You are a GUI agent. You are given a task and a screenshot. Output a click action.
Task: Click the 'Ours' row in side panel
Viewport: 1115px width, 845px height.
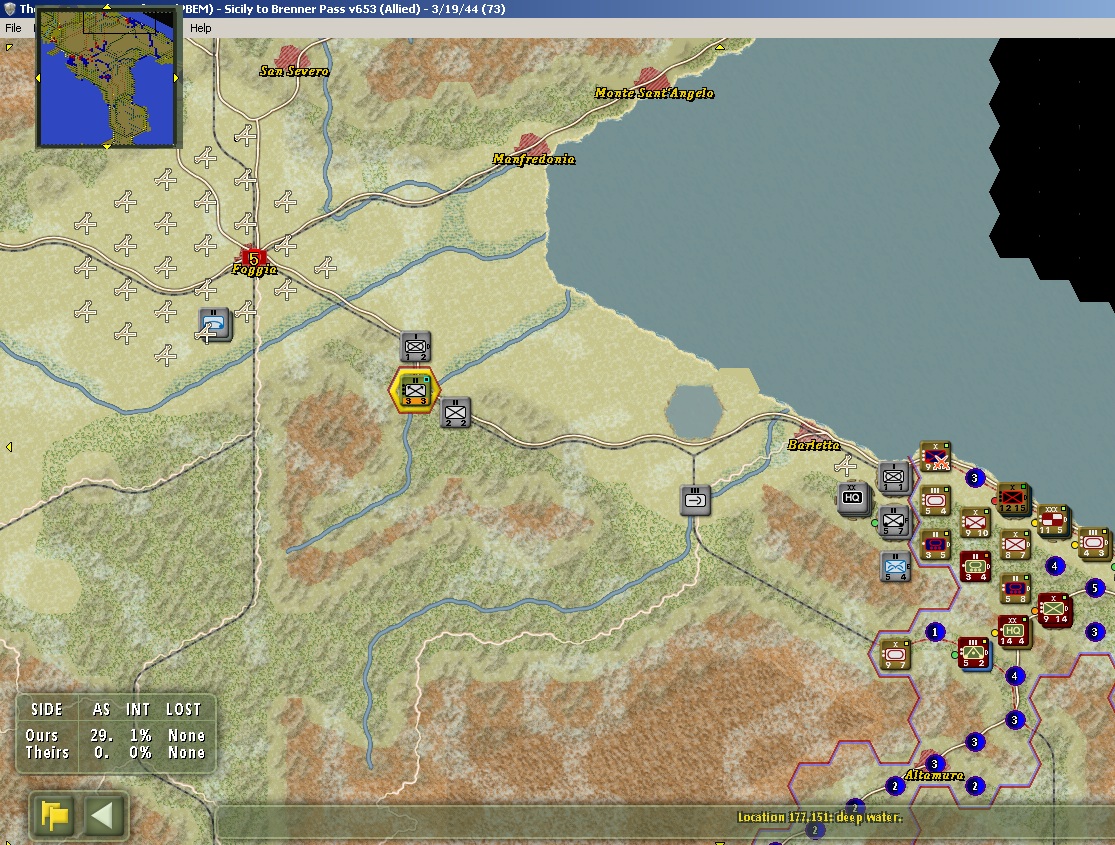tap(115, 735)
